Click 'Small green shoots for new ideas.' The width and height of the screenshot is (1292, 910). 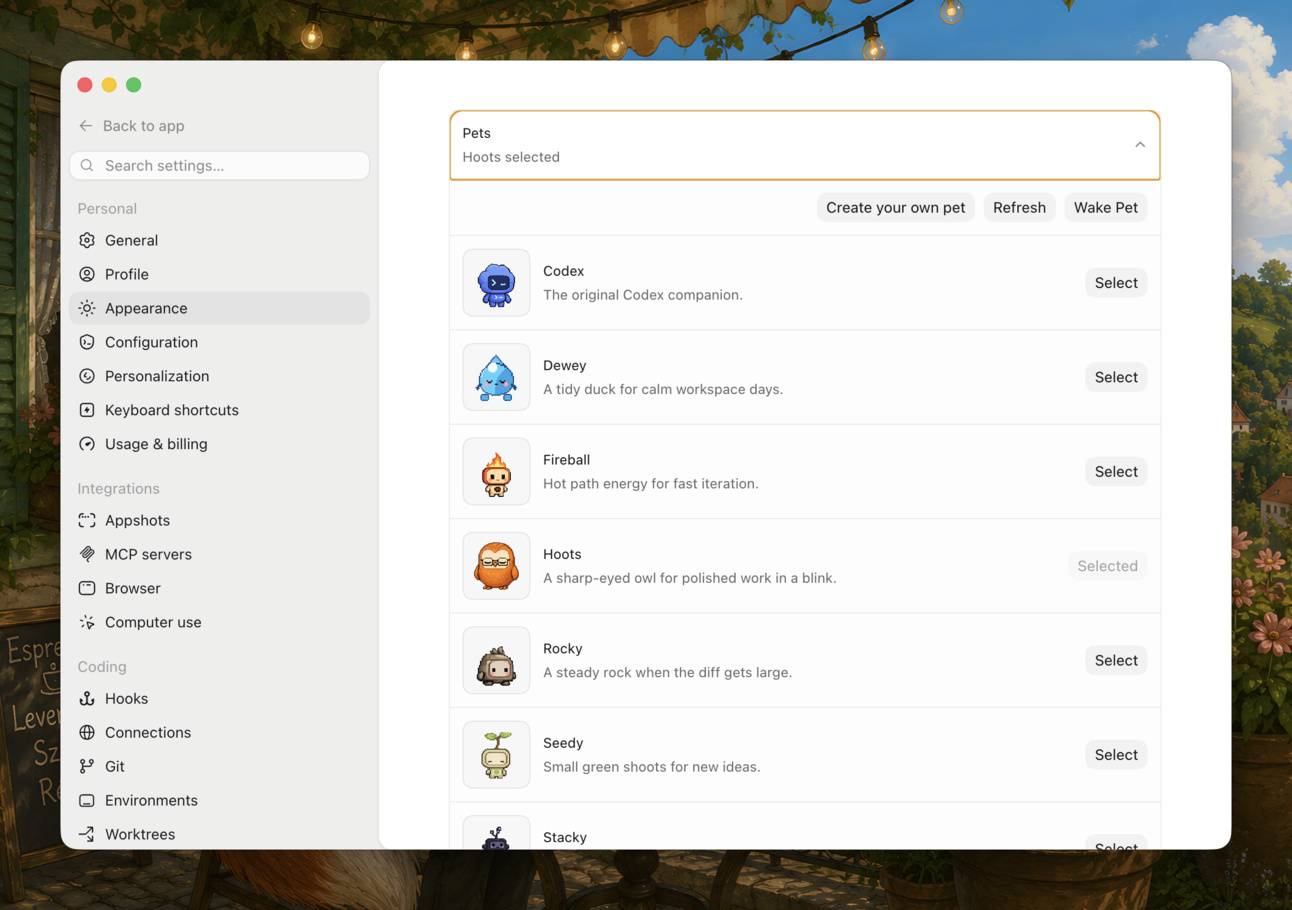652,767
